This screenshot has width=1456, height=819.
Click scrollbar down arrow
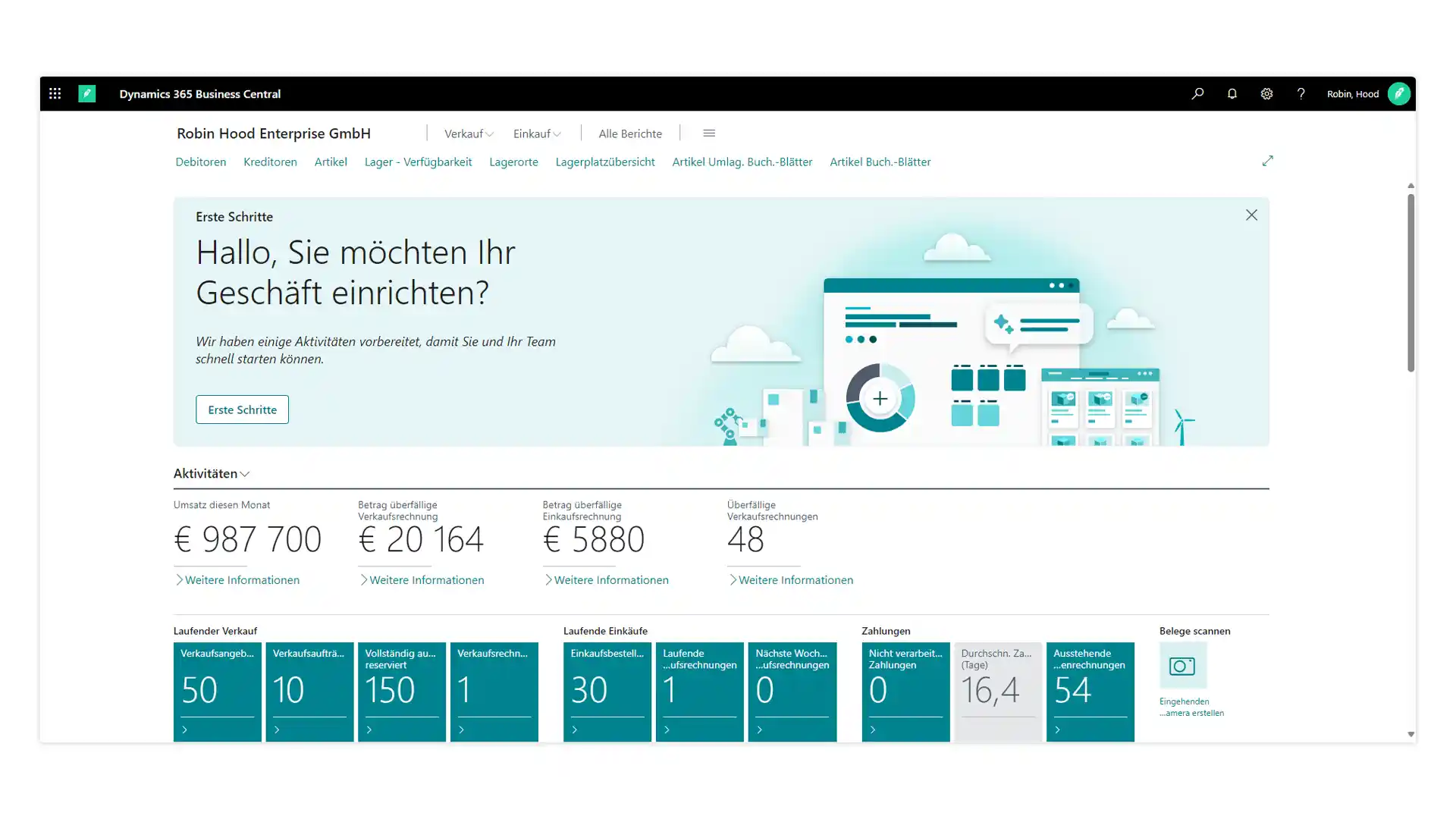pyautogui.click(x=1410, y=734)
